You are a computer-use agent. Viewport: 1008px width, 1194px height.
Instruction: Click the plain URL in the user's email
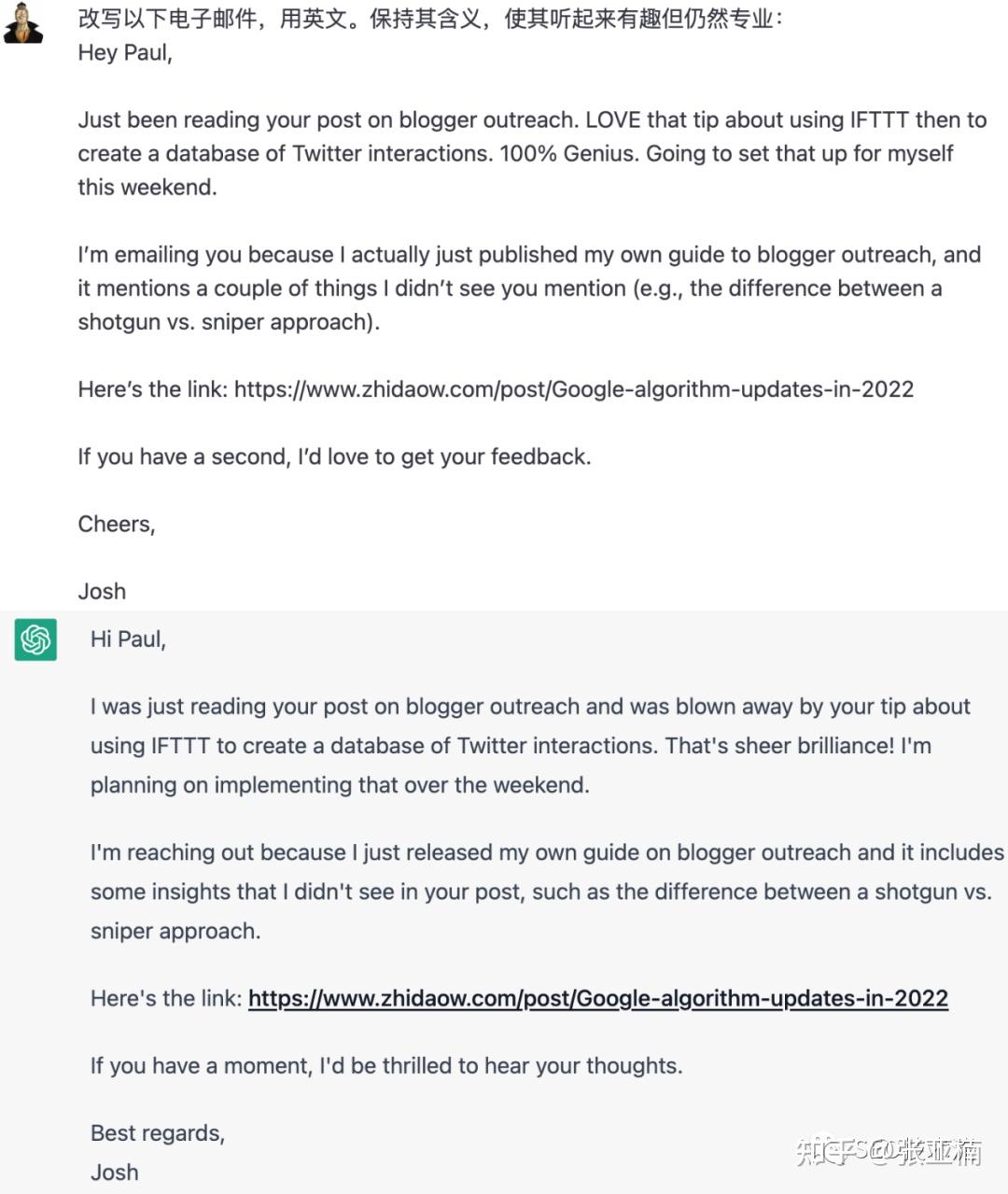tap(573, 389)
